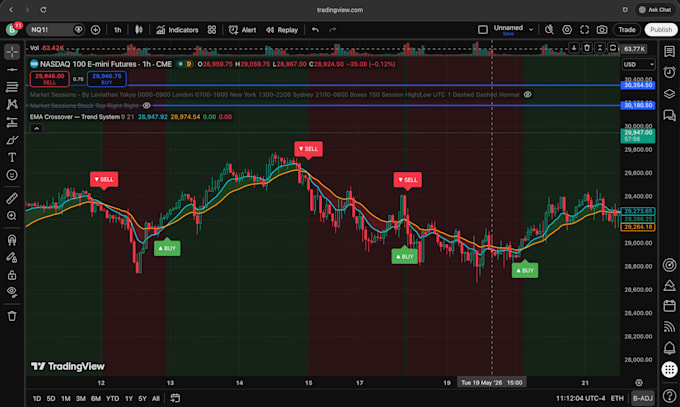This screenshot has width=680, height=407.
Task: Toggle Market Sessions Stock indicator visibility
Action: (x=147, y=105)
